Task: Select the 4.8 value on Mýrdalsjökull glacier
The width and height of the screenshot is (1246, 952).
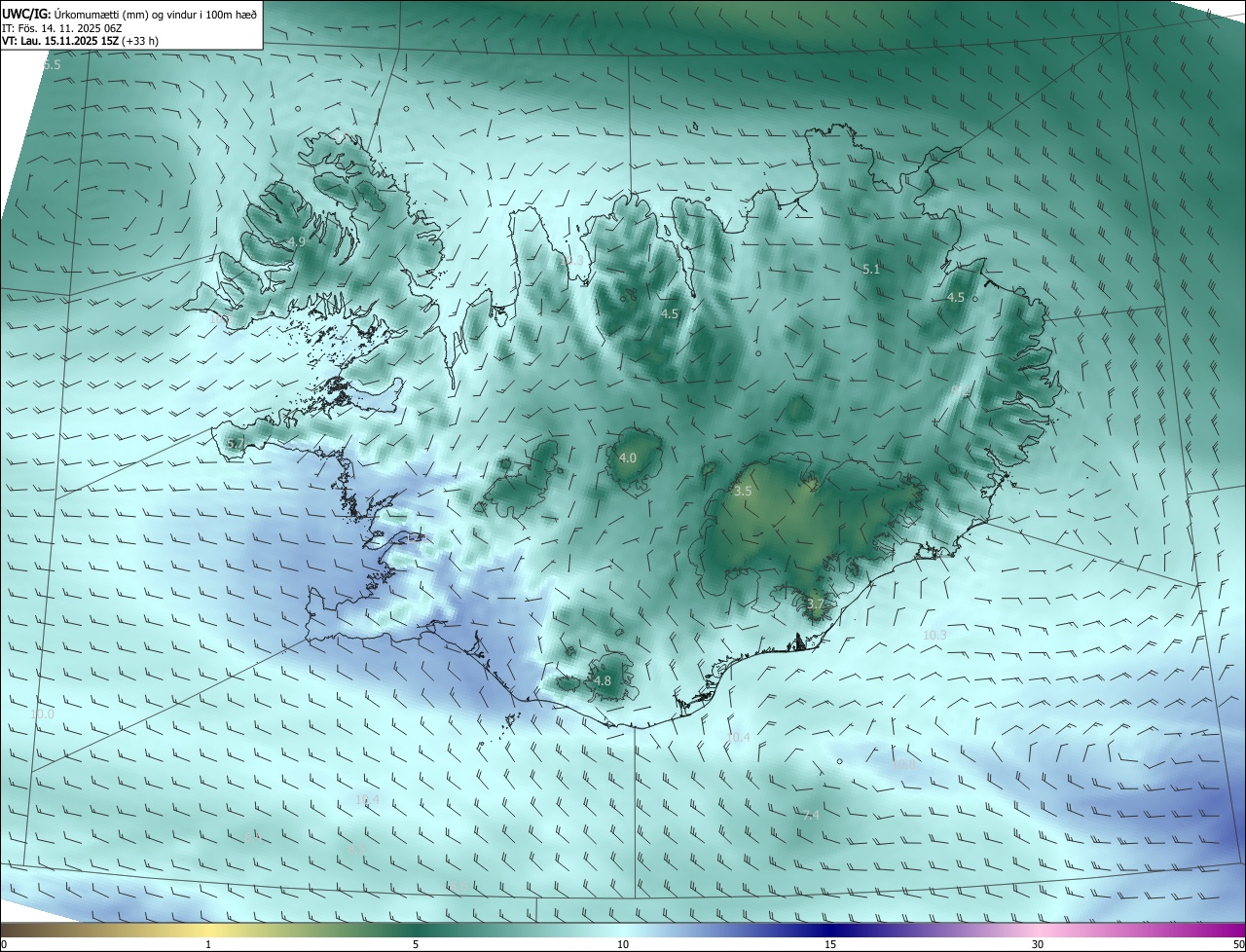Action: click(x=603, y=681)
